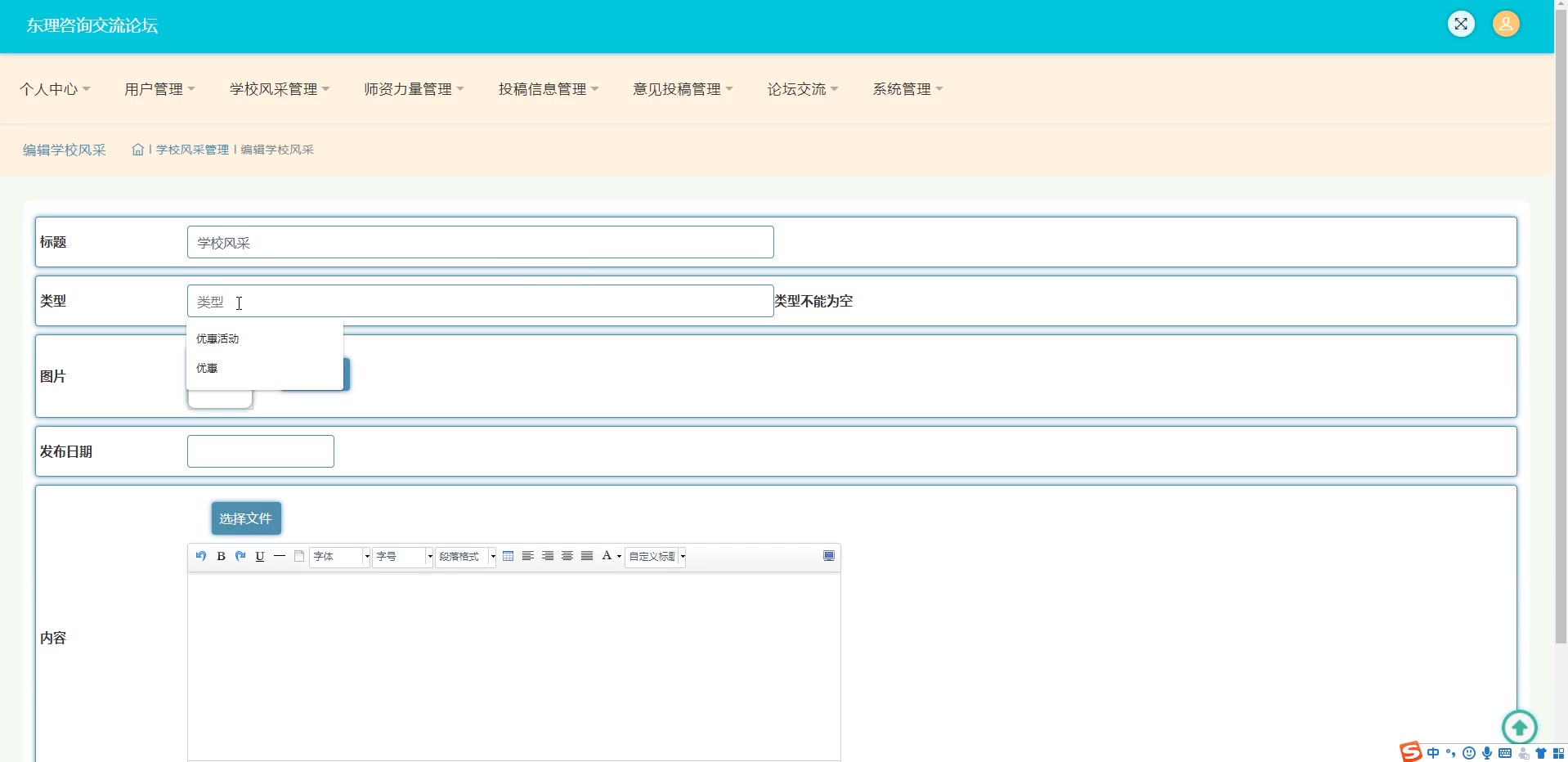Expand the 个人中心 menu
The width and height of the screenshot is (1568, 762).
point(55,89)
